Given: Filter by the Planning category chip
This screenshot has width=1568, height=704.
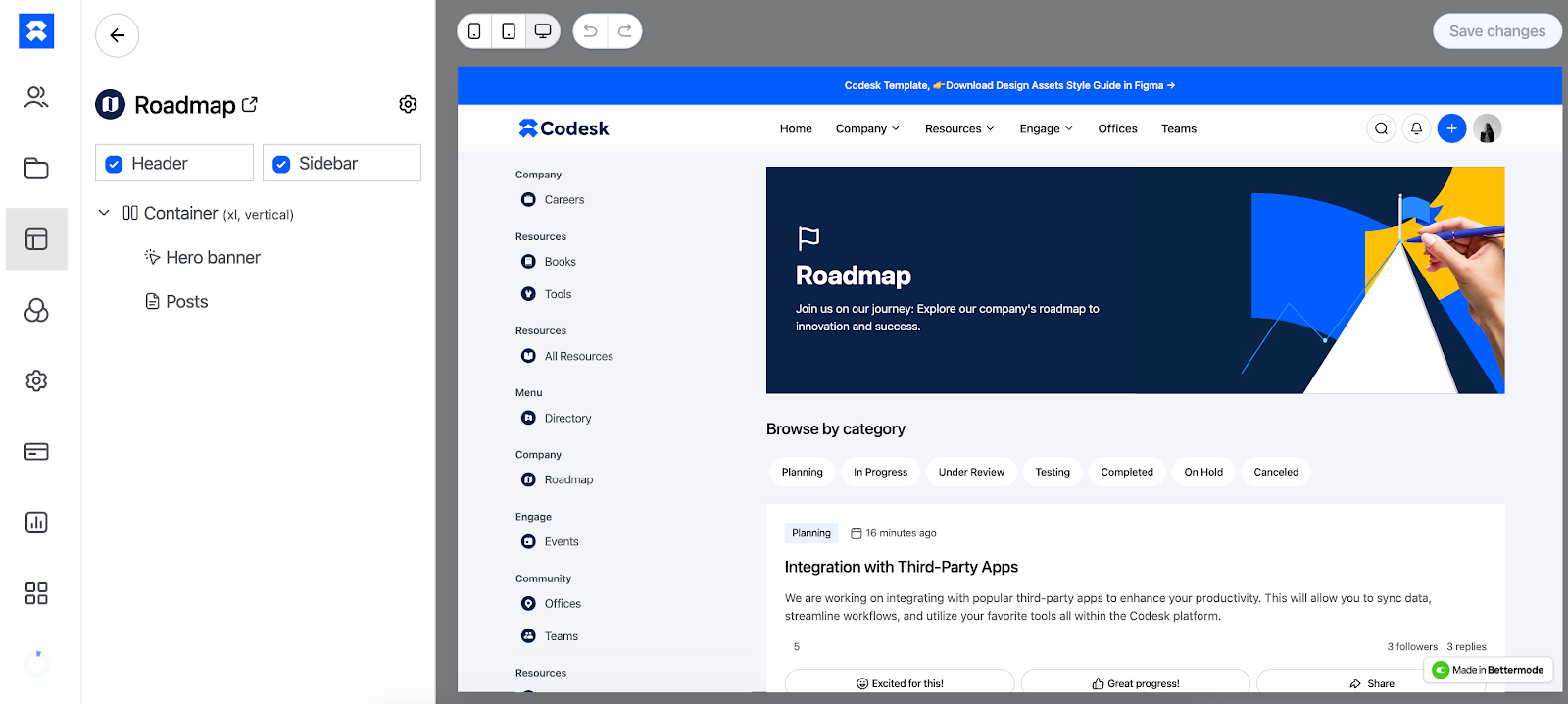Looking at the screenshot, I should click(803, 472).
